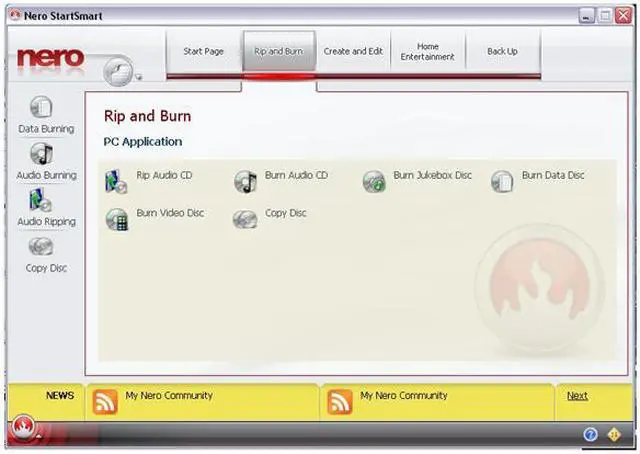Viewport: 640px width, 454px height.
Task: Click the Rip Audio CD icon
Action: pos(116,182)
